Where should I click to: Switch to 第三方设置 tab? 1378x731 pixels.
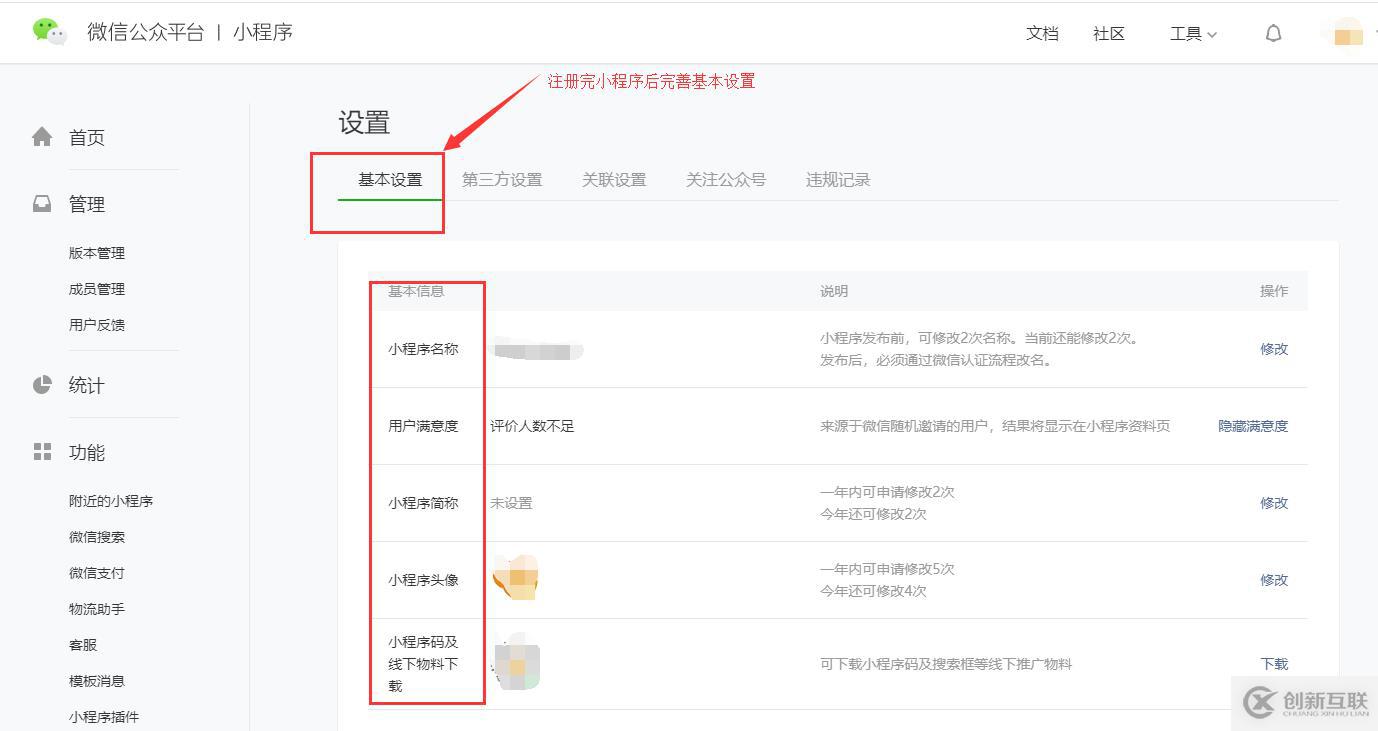point(502,180)
